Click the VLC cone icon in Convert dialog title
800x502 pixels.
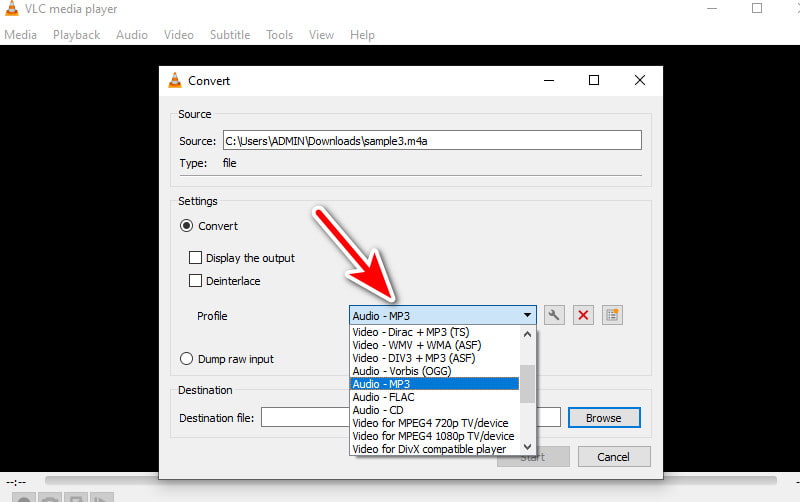point(175,81)
